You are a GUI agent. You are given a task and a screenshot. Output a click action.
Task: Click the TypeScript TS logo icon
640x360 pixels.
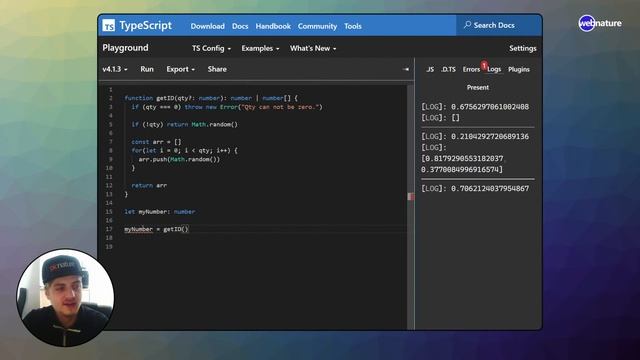pyautogui.click(x=109, y=26)
